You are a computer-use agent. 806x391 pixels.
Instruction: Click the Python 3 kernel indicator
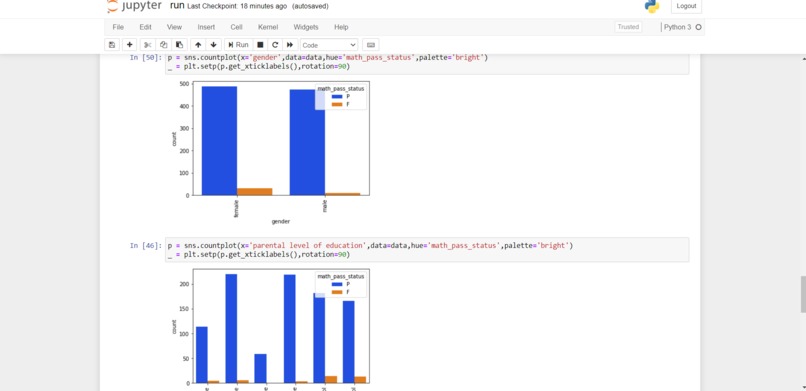pos(677,27)
